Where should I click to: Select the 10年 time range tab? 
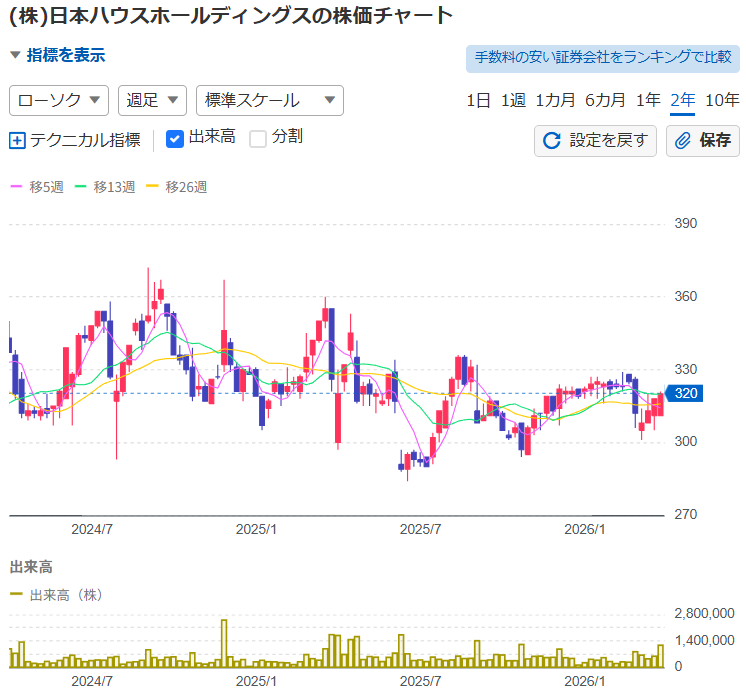click(x=722, y=100)
